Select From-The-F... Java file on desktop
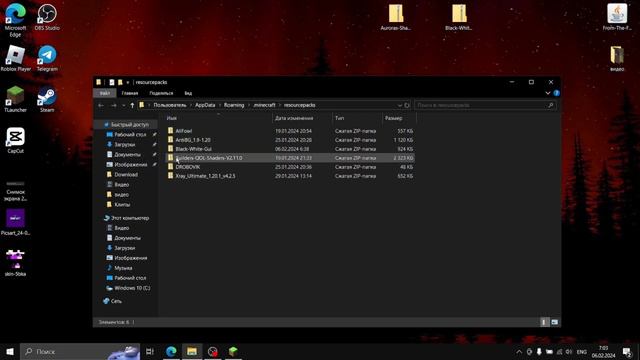 pyautogui.click(x=617, y=17)
